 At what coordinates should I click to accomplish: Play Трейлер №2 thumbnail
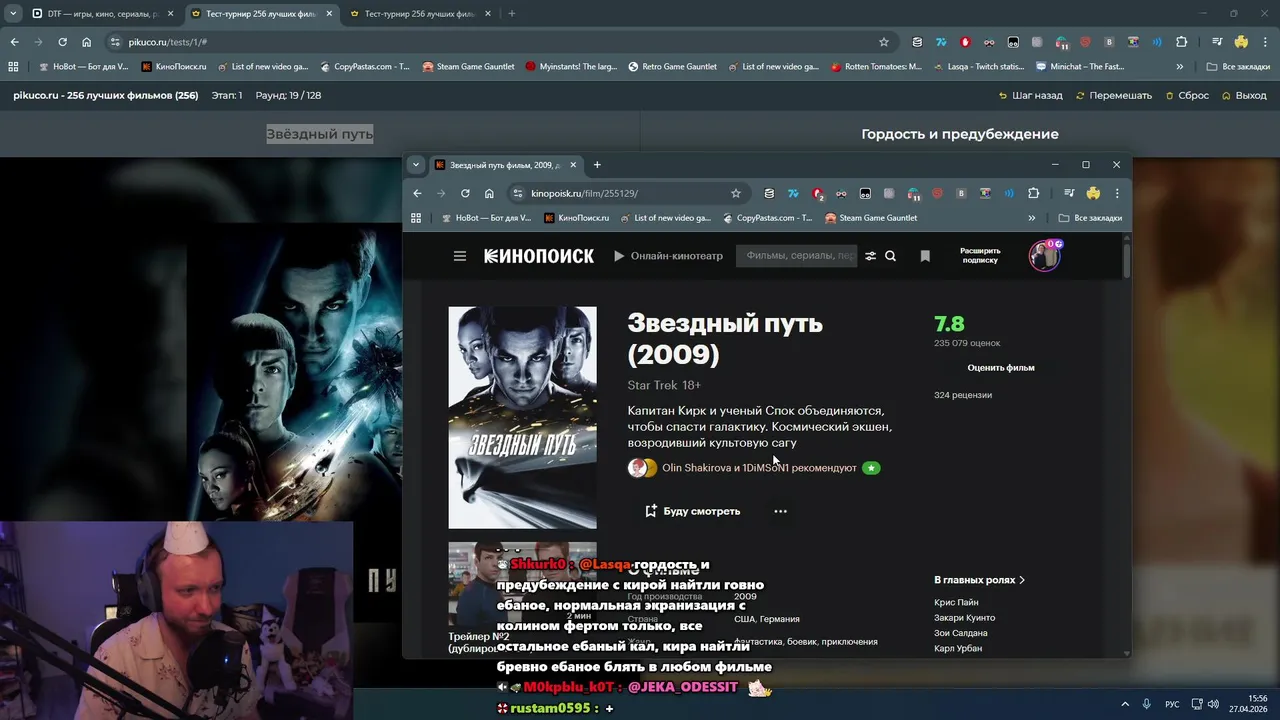pos(522,584)
